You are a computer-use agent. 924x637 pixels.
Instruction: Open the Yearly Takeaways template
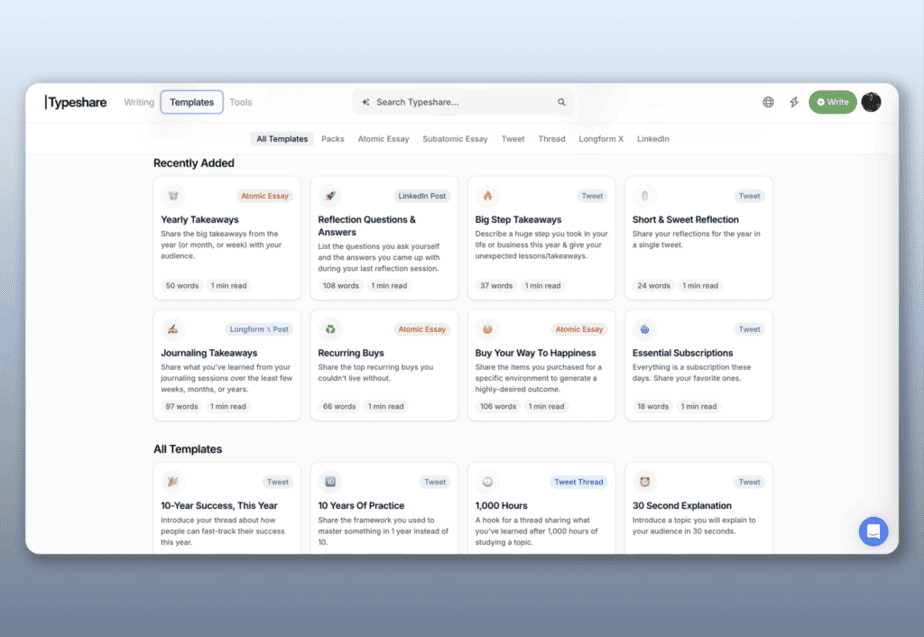(227, 238)
